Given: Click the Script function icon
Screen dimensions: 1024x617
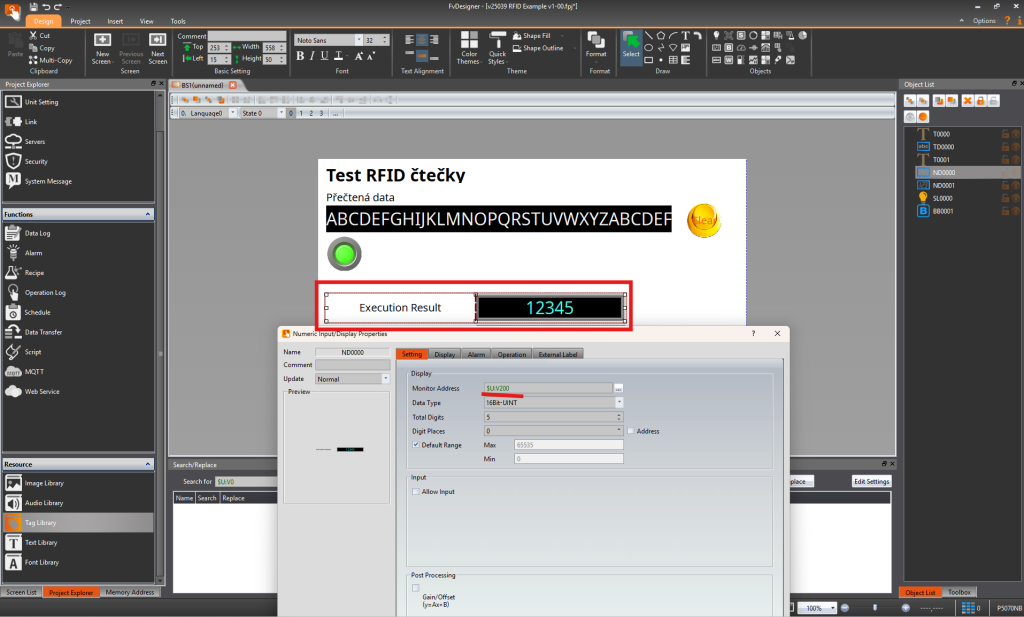Looking at the screenshot, I should (x=13, y=352).
